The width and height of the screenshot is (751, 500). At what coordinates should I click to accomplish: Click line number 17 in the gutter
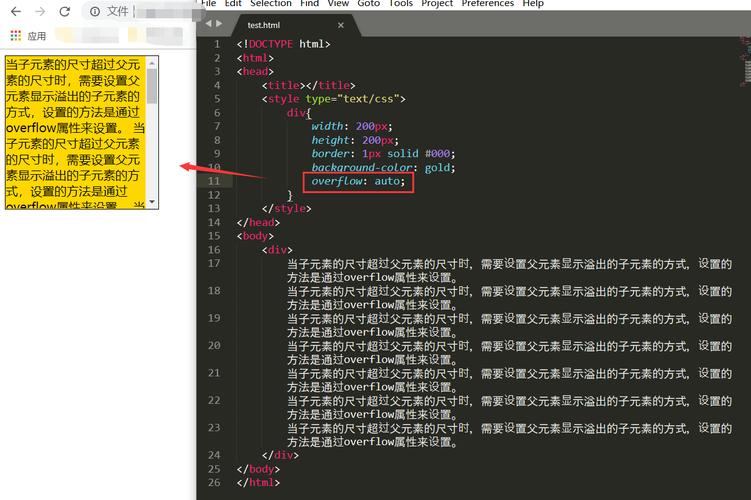[214, 263]
